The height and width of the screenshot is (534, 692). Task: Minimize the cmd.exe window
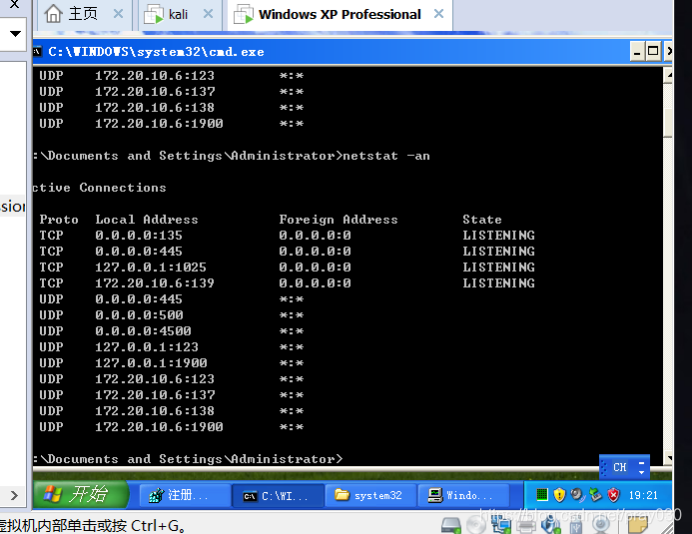636,52
